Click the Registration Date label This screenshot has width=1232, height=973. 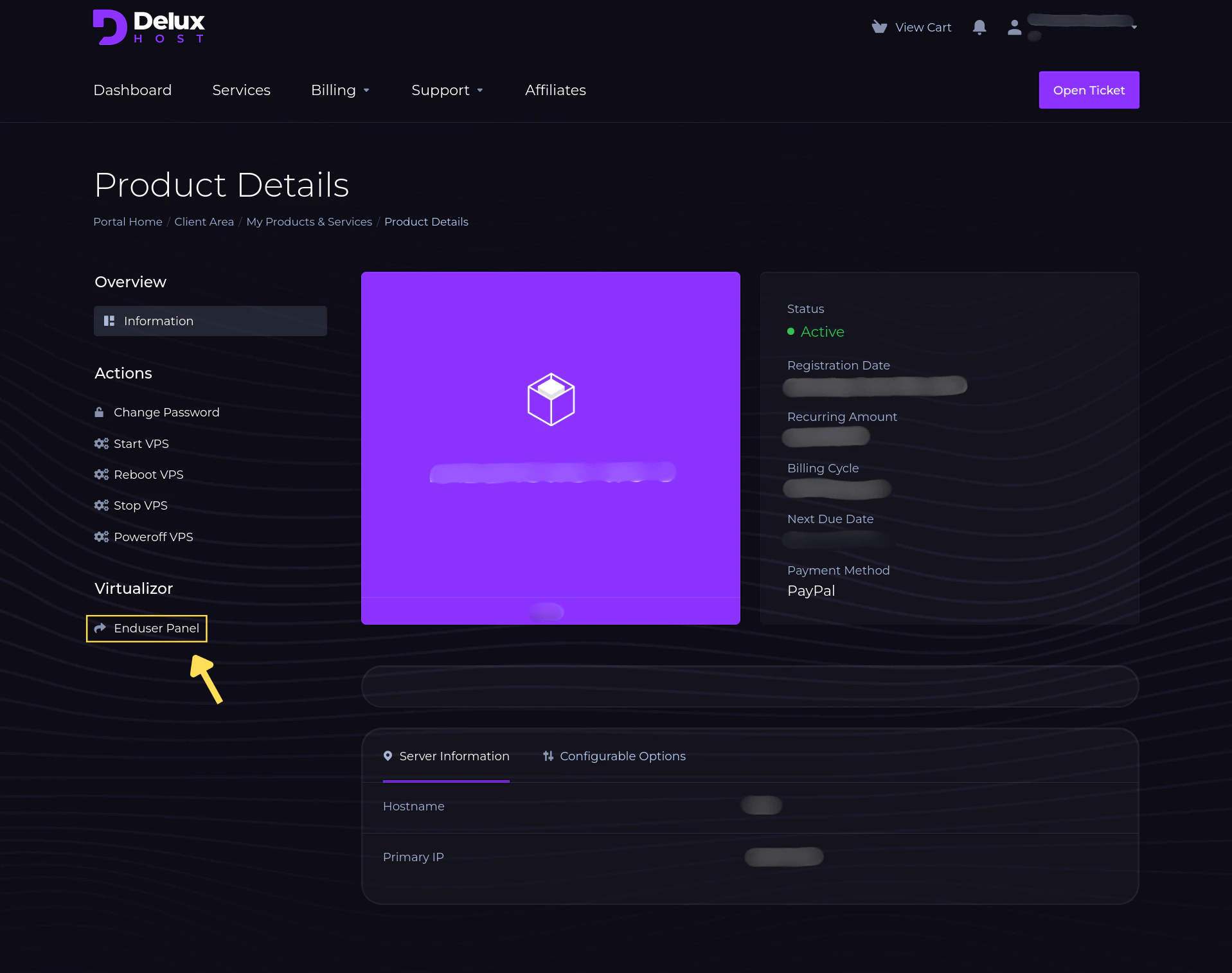[839, 365]
